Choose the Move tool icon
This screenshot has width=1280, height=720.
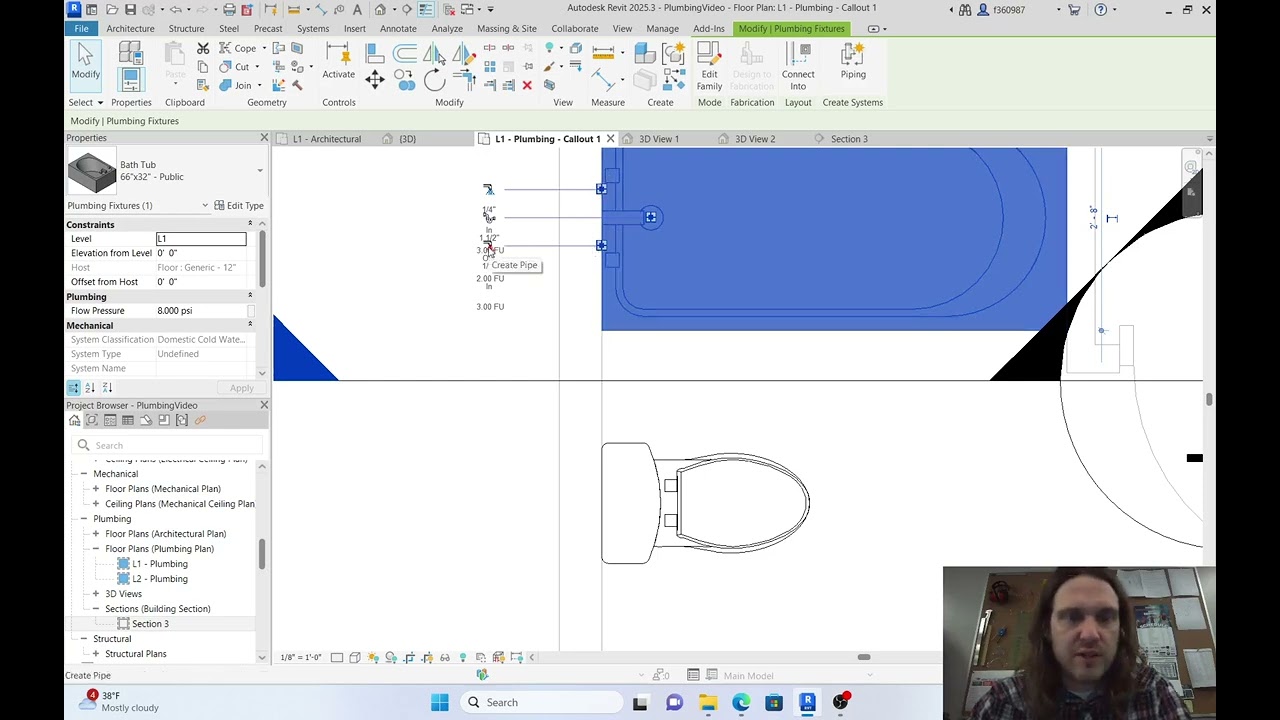pyautogui.click(x=375, y=79)
